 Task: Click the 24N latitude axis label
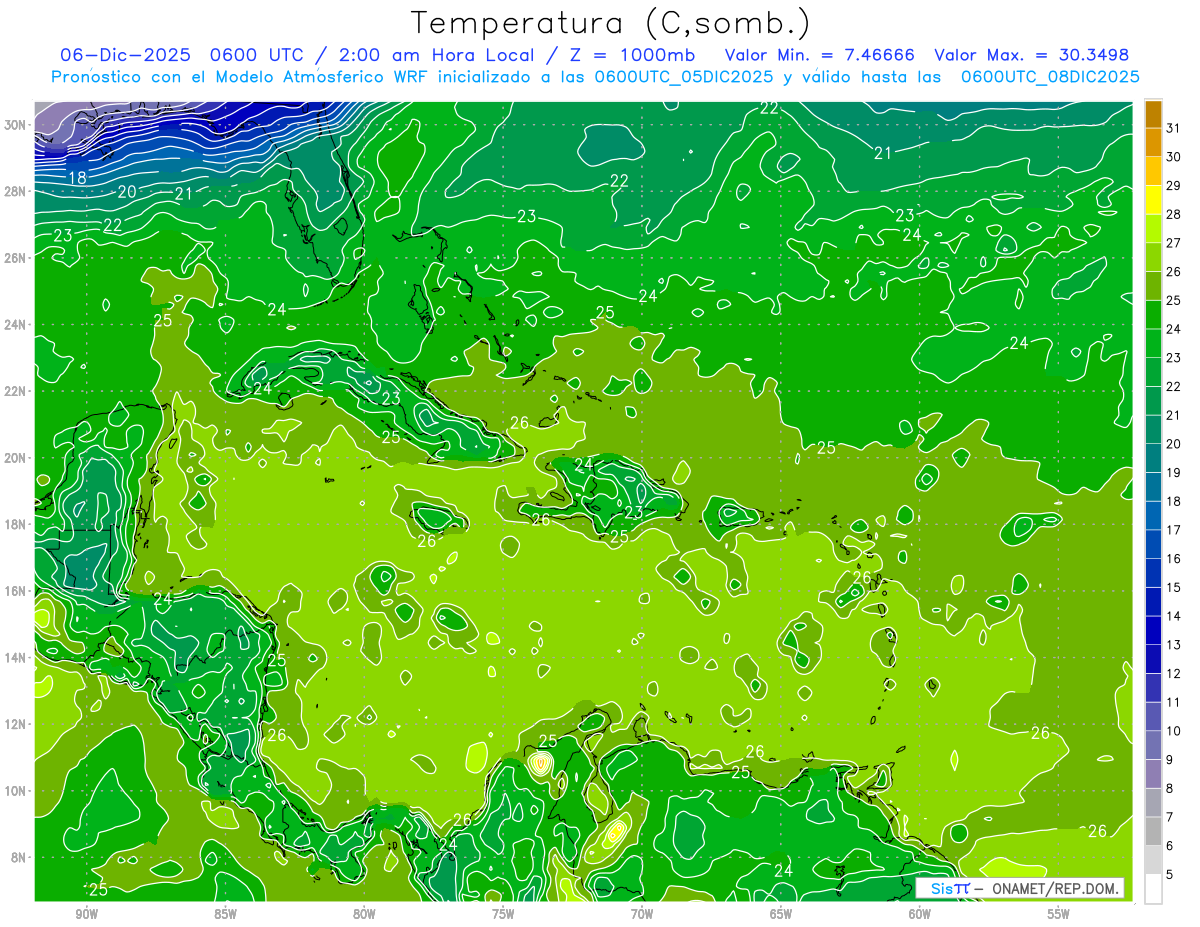click(17, 324)
